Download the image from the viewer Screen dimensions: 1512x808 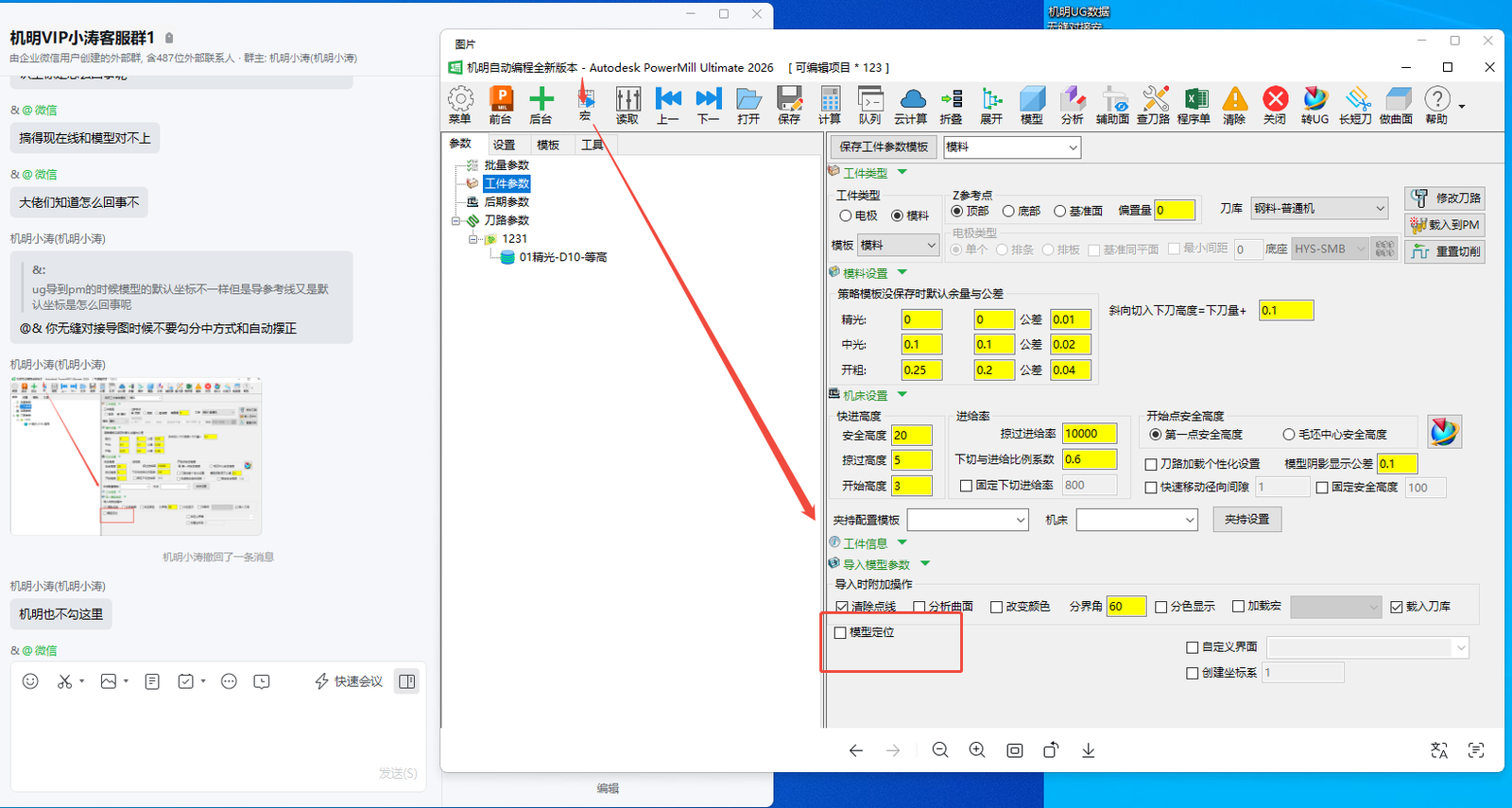tap(1089, 750)
